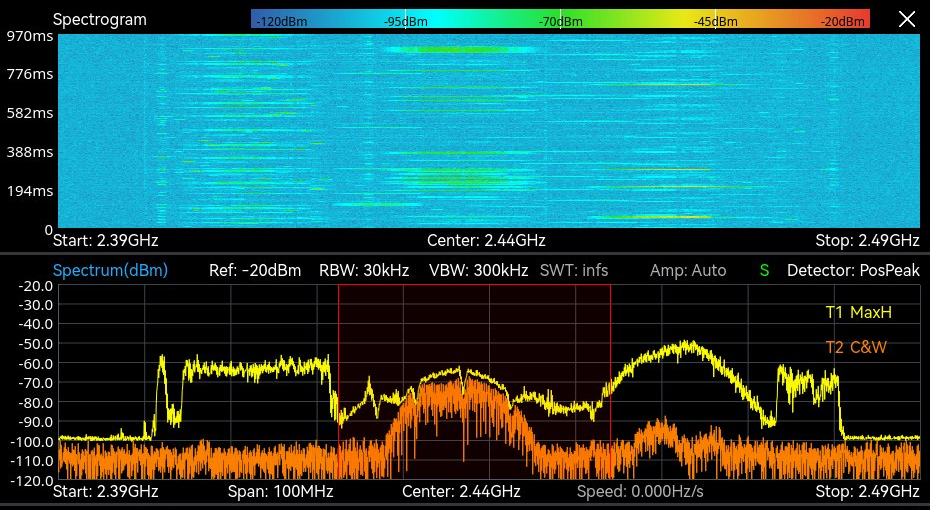The height and width of the screenshot is (510, 930).
Task: Click the Spectrogram title label
Action: tap(100, 20)
